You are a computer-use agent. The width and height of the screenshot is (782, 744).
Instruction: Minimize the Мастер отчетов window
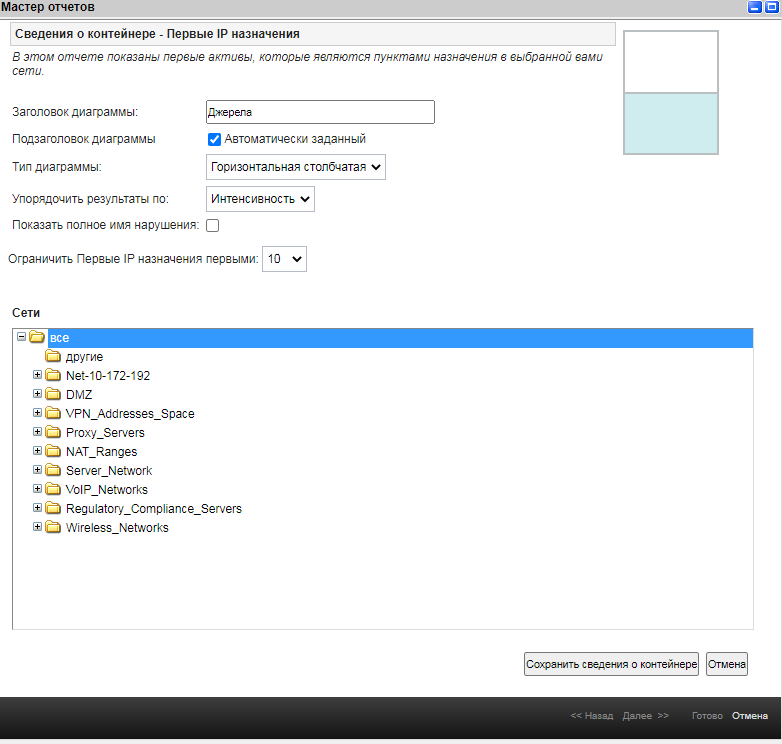755,7
